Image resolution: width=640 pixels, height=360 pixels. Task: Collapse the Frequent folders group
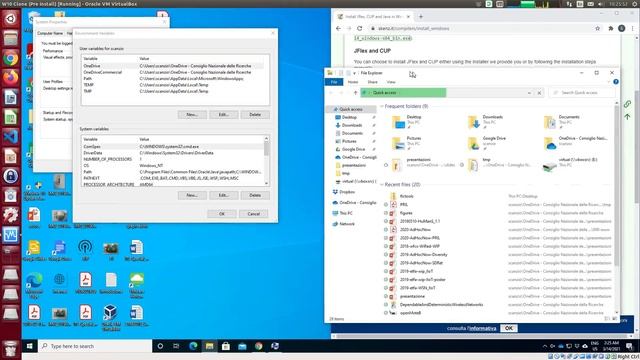(x=382, y=106)
